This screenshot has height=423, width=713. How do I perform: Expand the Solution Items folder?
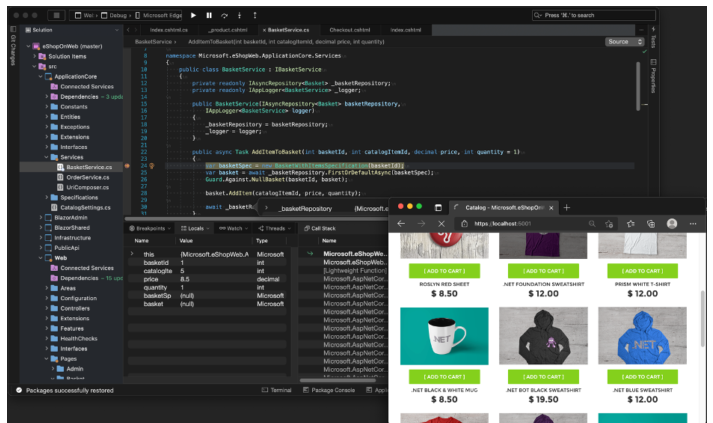(35, 56)
